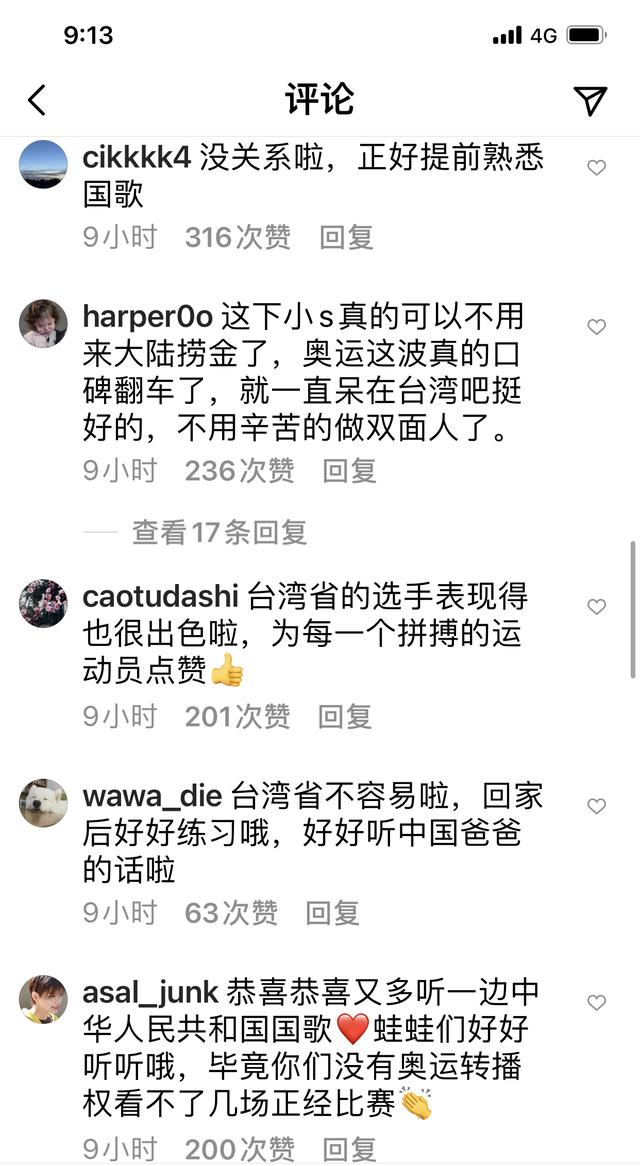The width and height of the screenshot is (640, 1166).
Task: Expand 查看17条回复 under harper0o
Action: click(x=219, y=532)
